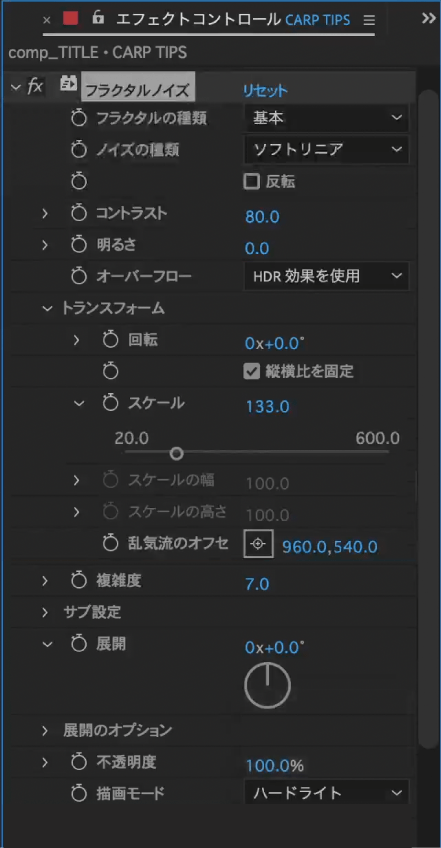This screenshot has height=848, width=441.
Task: Click the スケール value 133.0
Action: (267, 406)
